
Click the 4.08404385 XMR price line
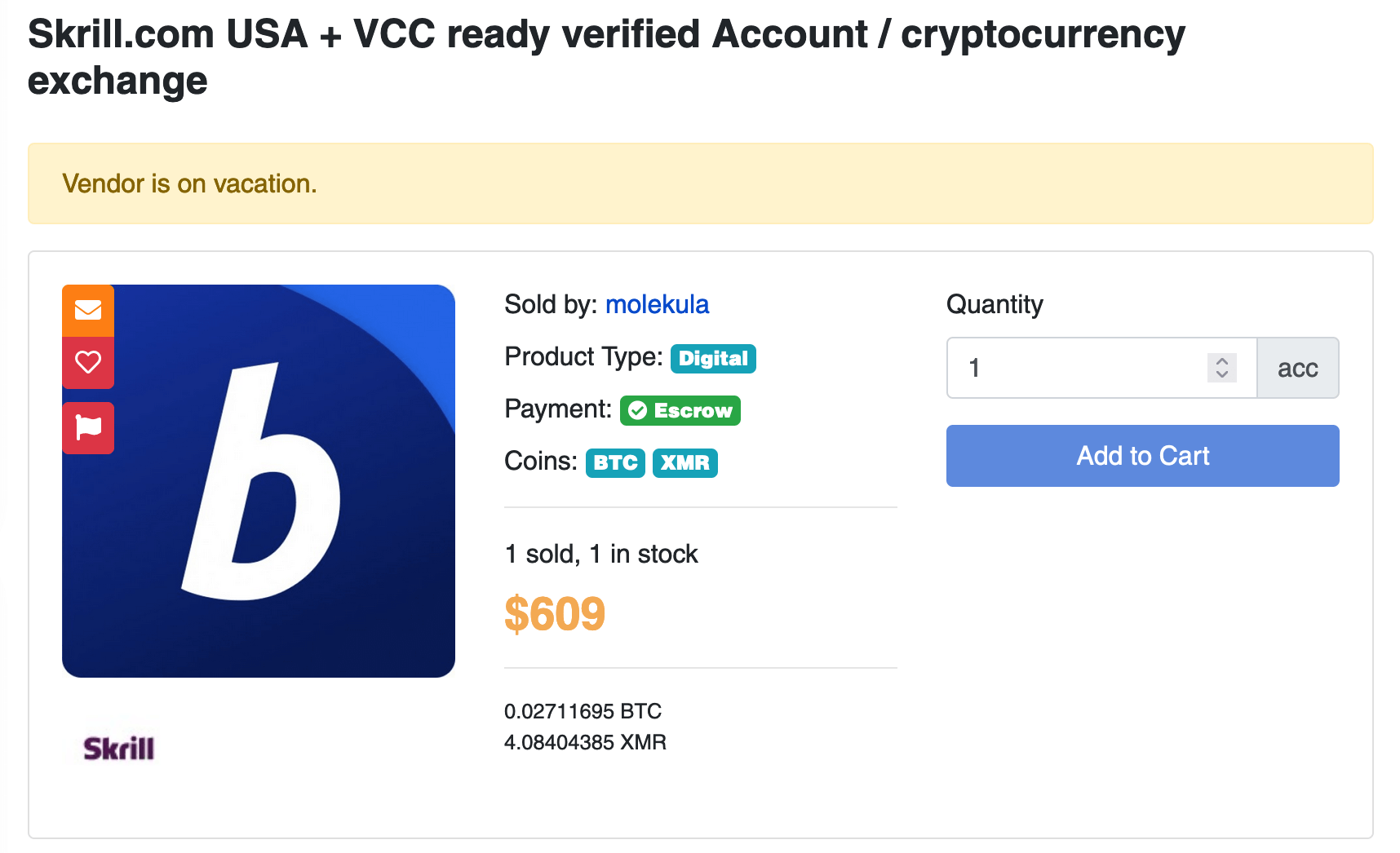click(x=585, y=742)
